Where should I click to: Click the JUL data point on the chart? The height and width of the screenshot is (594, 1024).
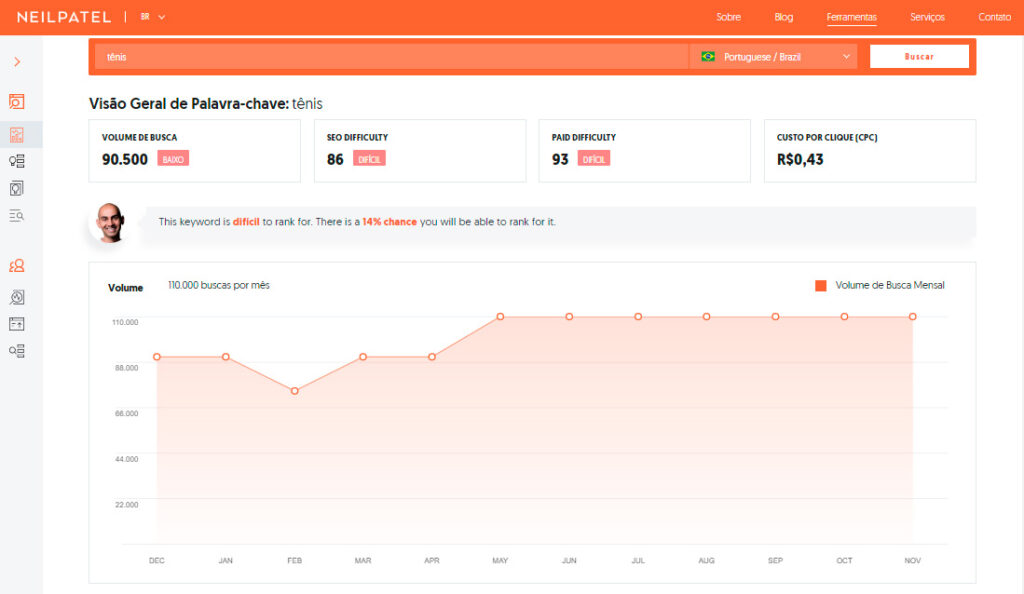pos(638,317)
